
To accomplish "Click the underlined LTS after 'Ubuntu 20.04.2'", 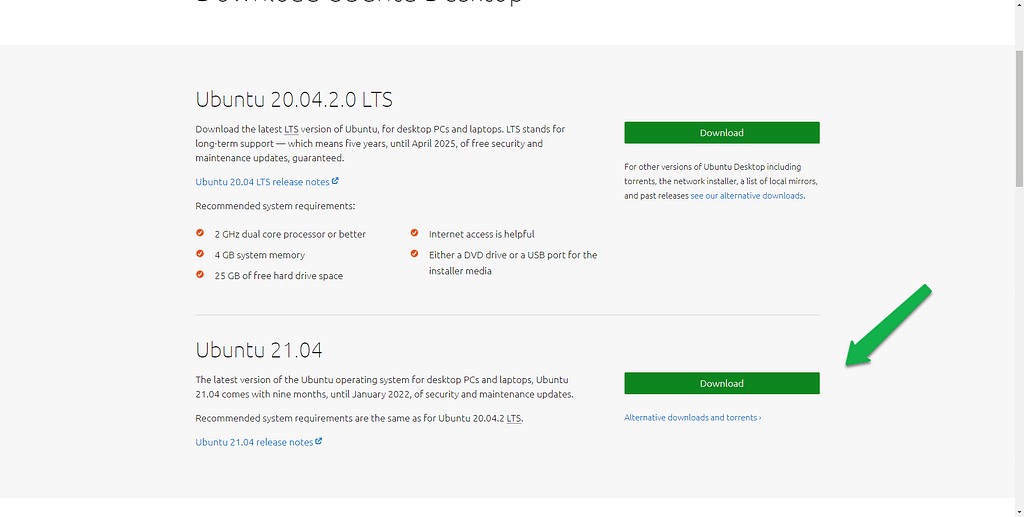I will 514,418.
